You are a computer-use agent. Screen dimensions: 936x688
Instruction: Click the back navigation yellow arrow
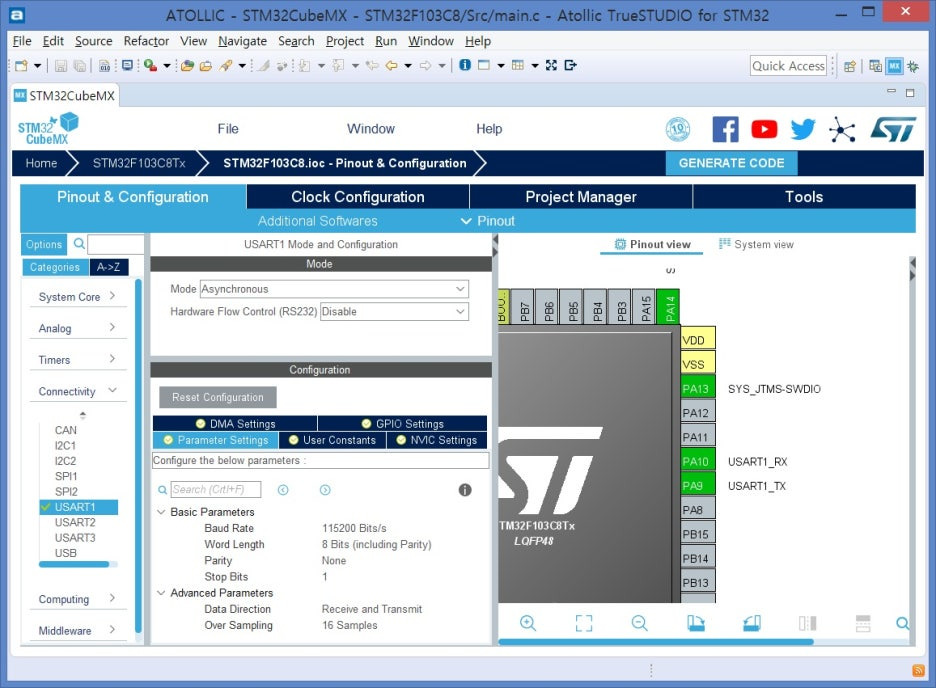(392, 66)
